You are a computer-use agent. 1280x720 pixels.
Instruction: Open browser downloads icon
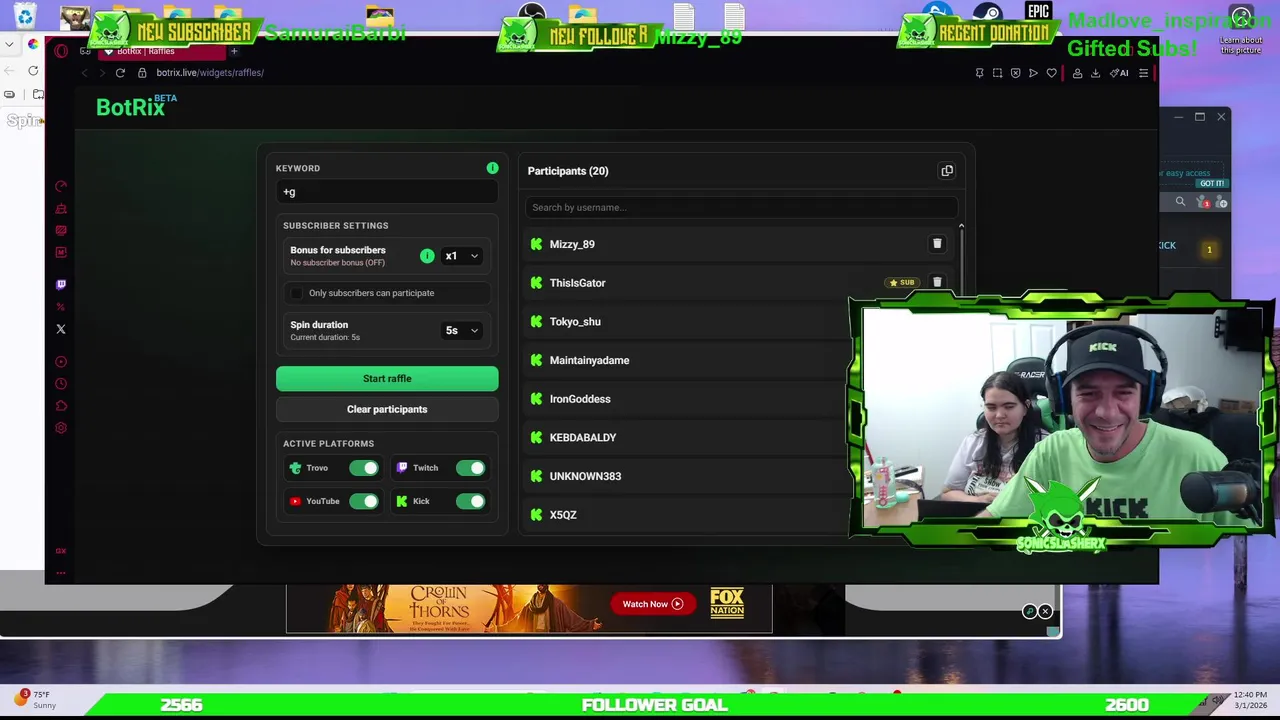1095,73
